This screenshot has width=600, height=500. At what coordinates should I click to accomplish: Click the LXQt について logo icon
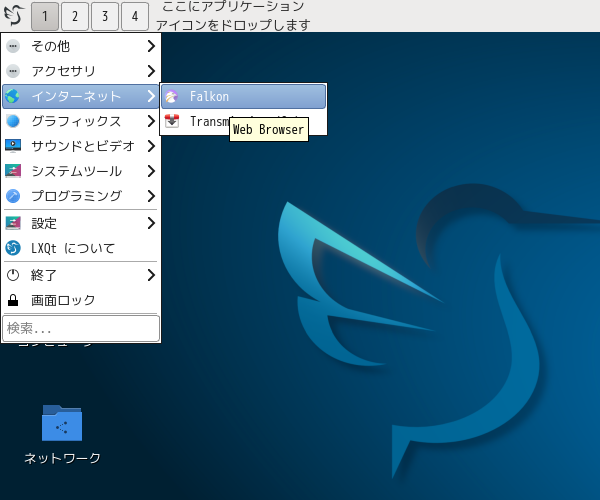point(13,248)
